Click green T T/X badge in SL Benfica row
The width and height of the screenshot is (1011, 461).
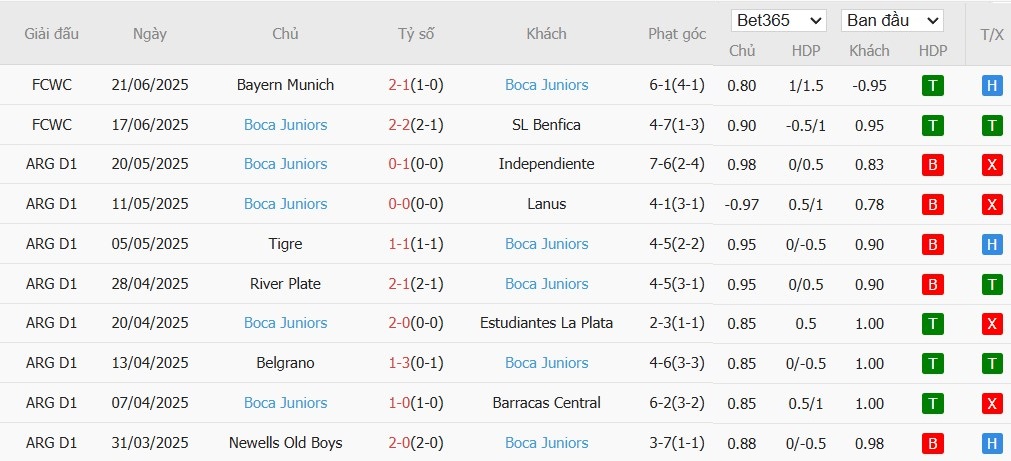tap(992, 125)
